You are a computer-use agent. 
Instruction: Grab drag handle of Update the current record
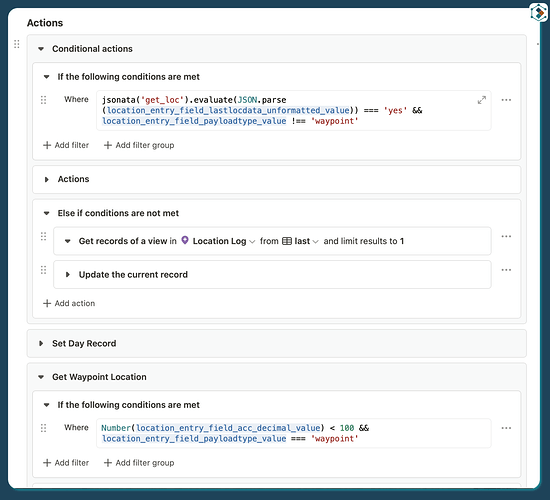tap(43, 270)
